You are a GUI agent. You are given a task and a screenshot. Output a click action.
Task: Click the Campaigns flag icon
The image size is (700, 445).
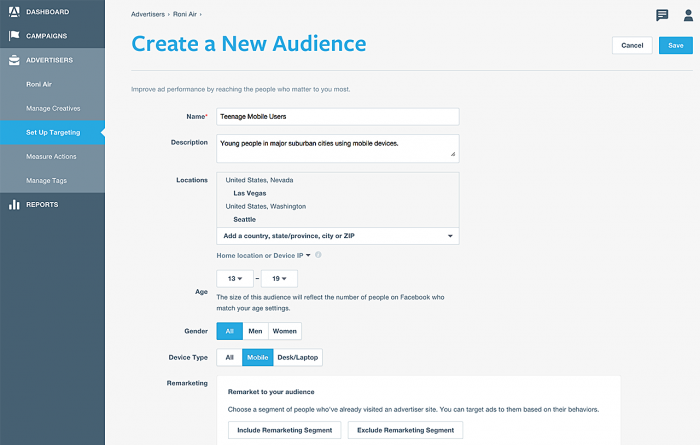pos(13,36)
